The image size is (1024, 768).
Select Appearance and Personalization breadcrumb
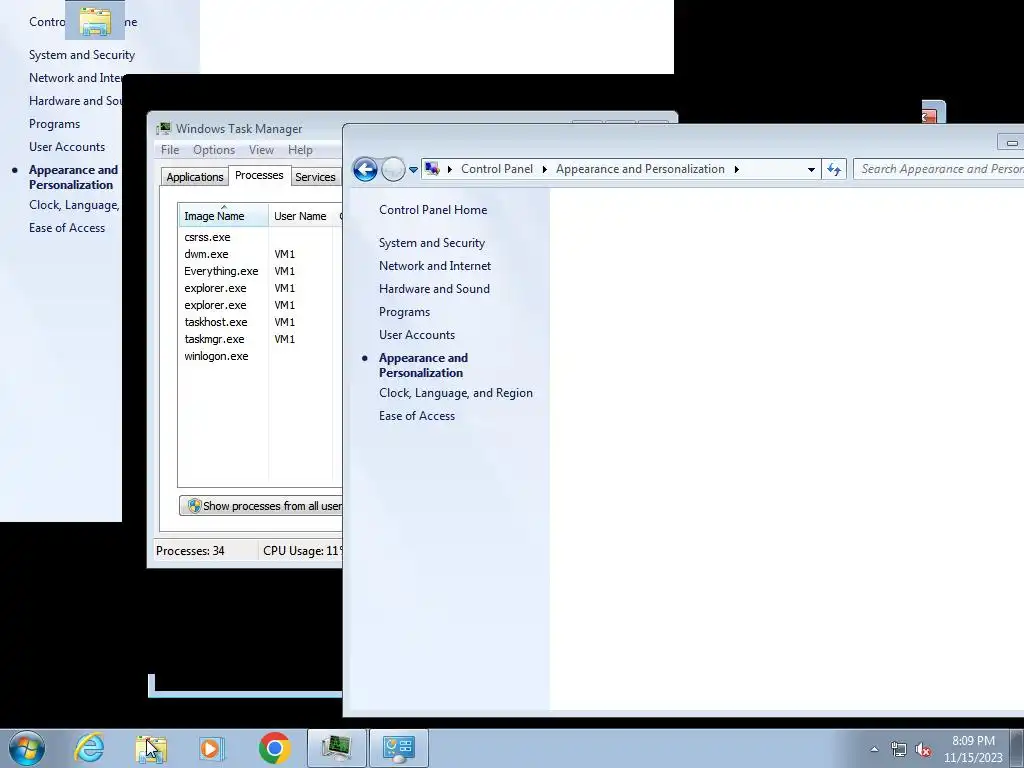pos(640,169)
